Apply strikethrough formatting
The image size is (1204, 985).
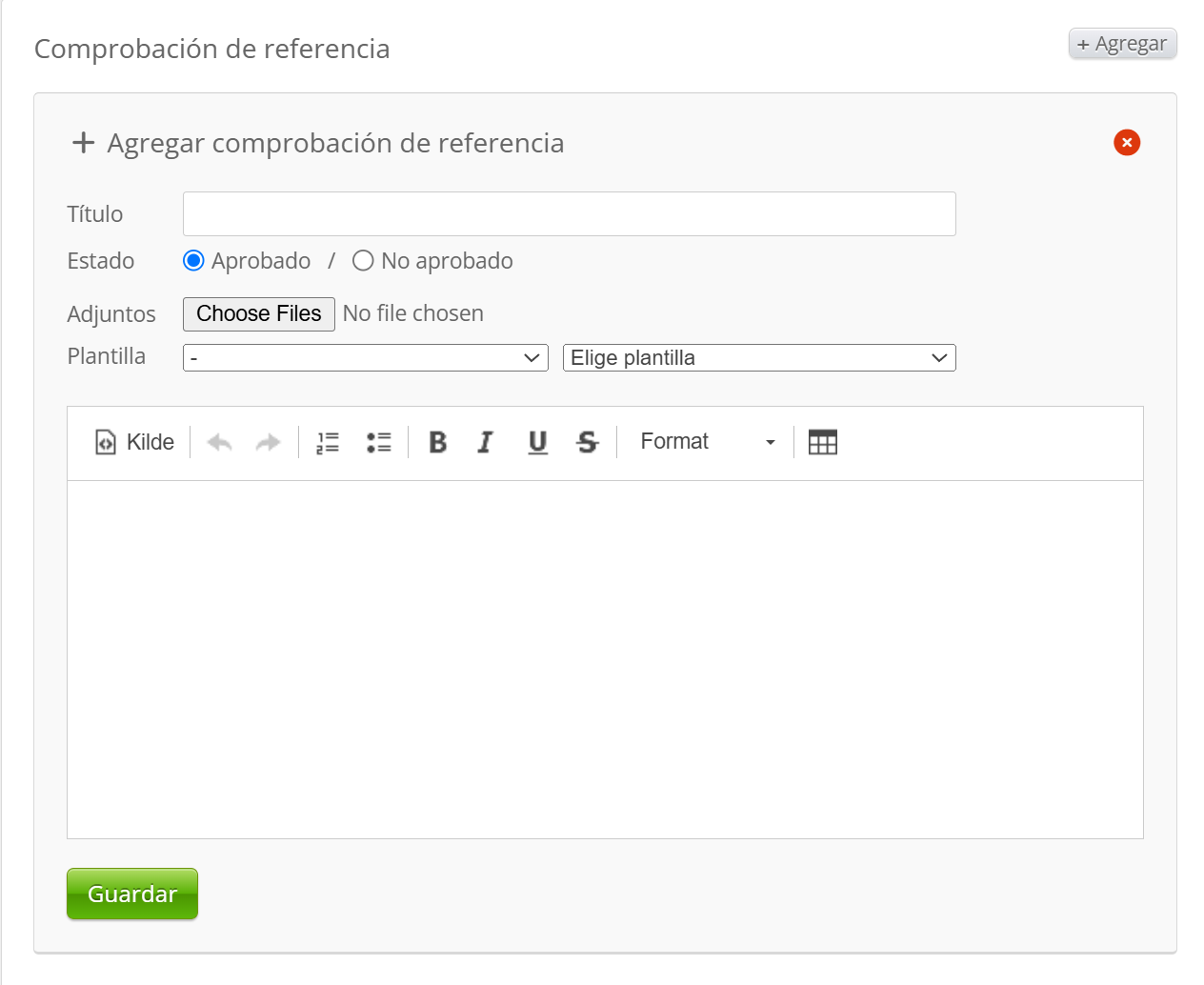pos(588,442)
